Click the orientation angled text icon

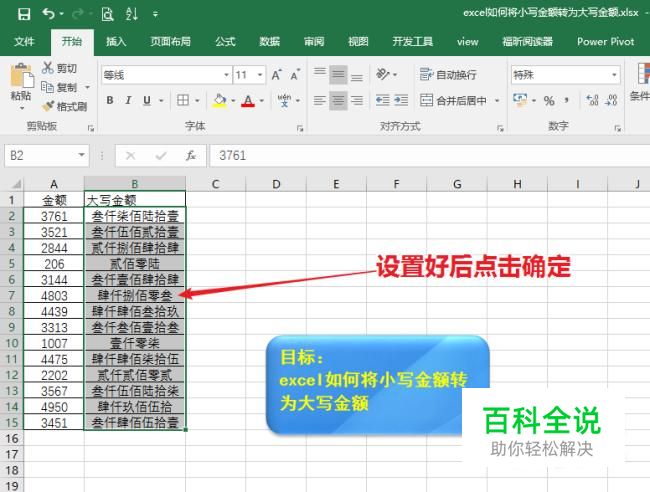(x=383, y=75)
